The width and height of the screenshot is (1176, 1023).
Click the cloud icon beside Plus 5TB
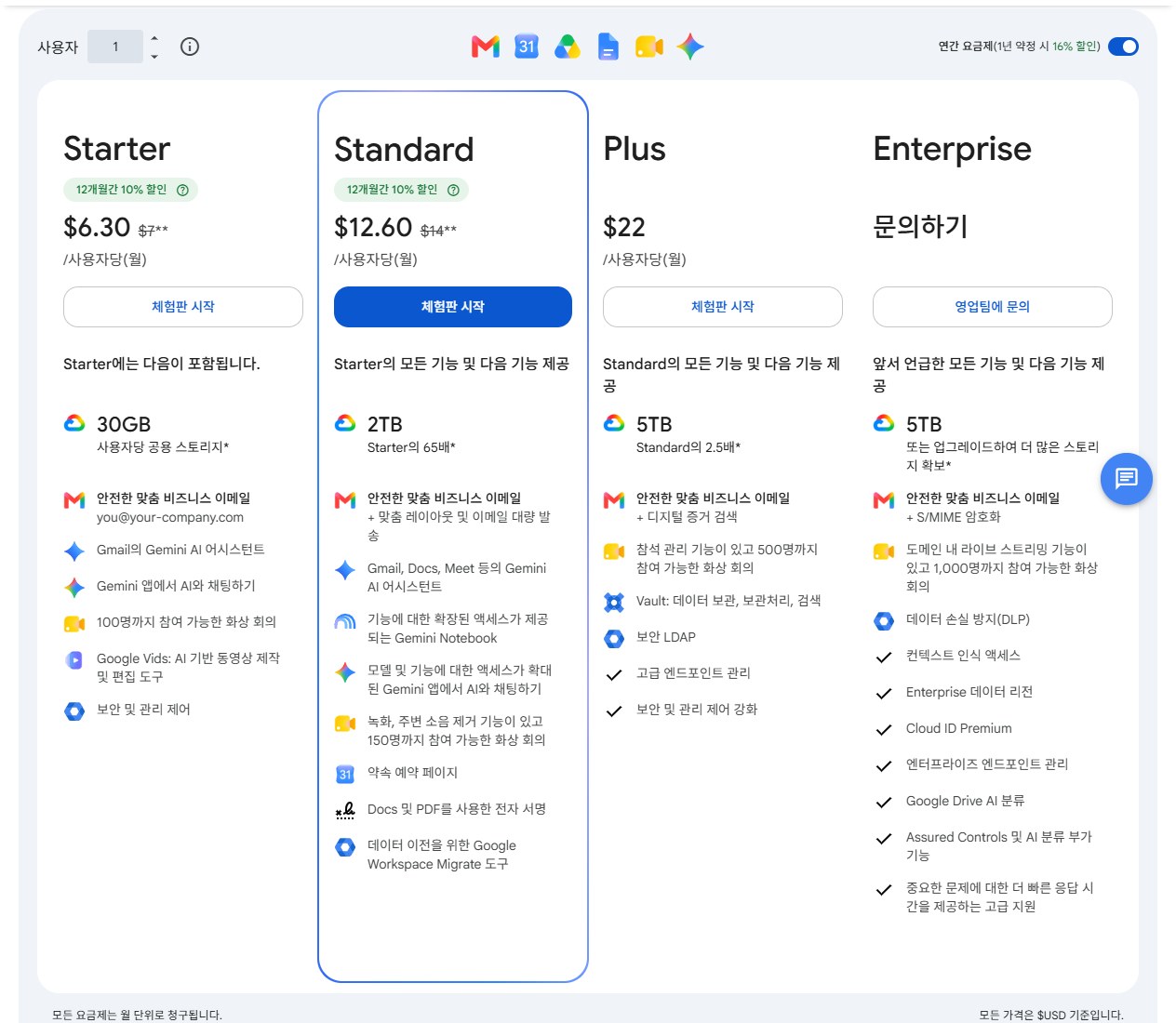point(614,424)
